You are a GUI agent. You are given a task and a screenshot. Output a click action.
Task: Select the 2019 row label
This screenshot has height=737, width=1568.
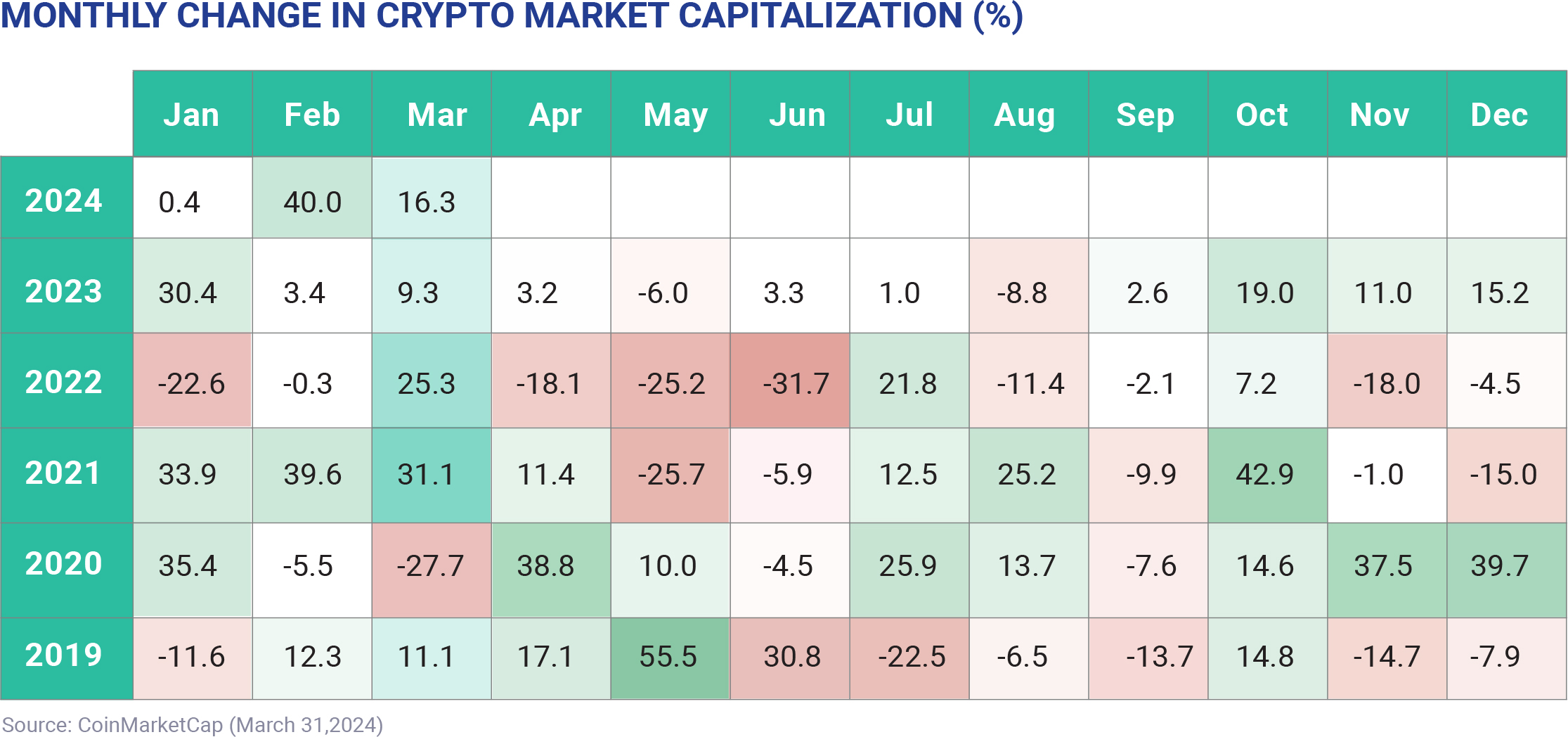coord(64,655)
